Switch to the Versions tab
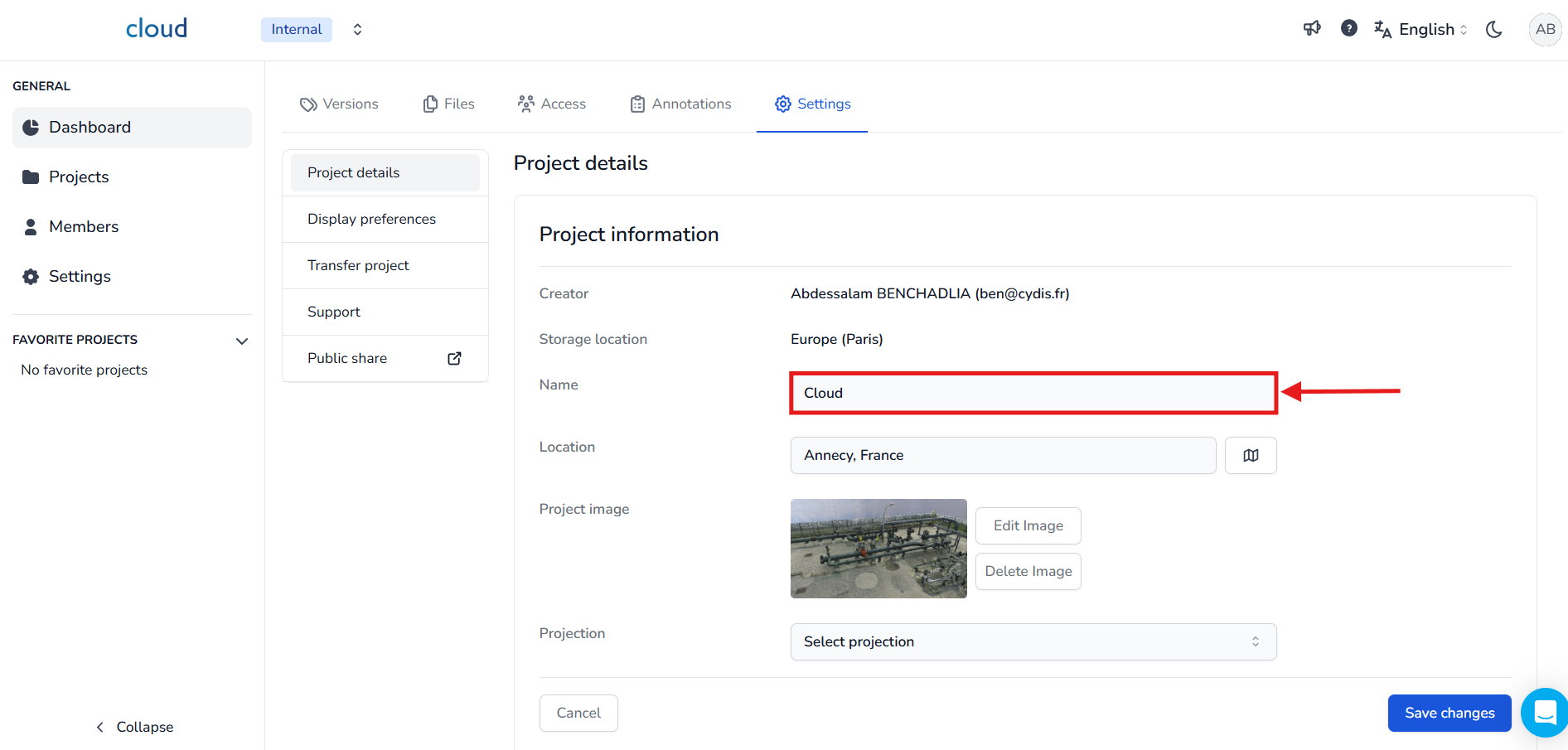This screenshot has width=1568, height=750. [x=339, y=104]
